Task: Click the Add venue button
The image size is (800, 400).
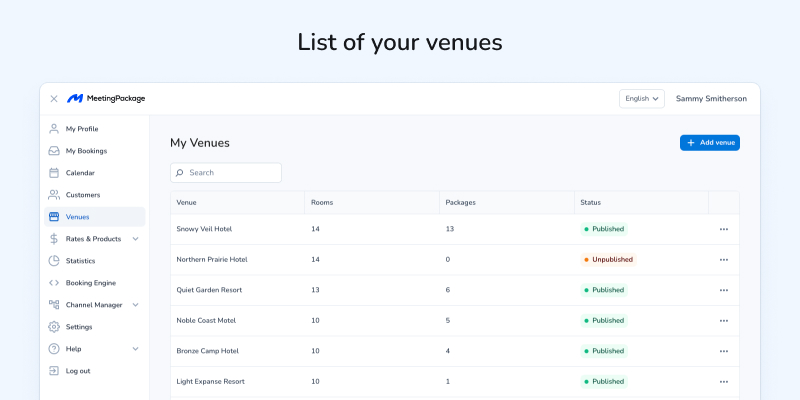Action: point(710,143)
